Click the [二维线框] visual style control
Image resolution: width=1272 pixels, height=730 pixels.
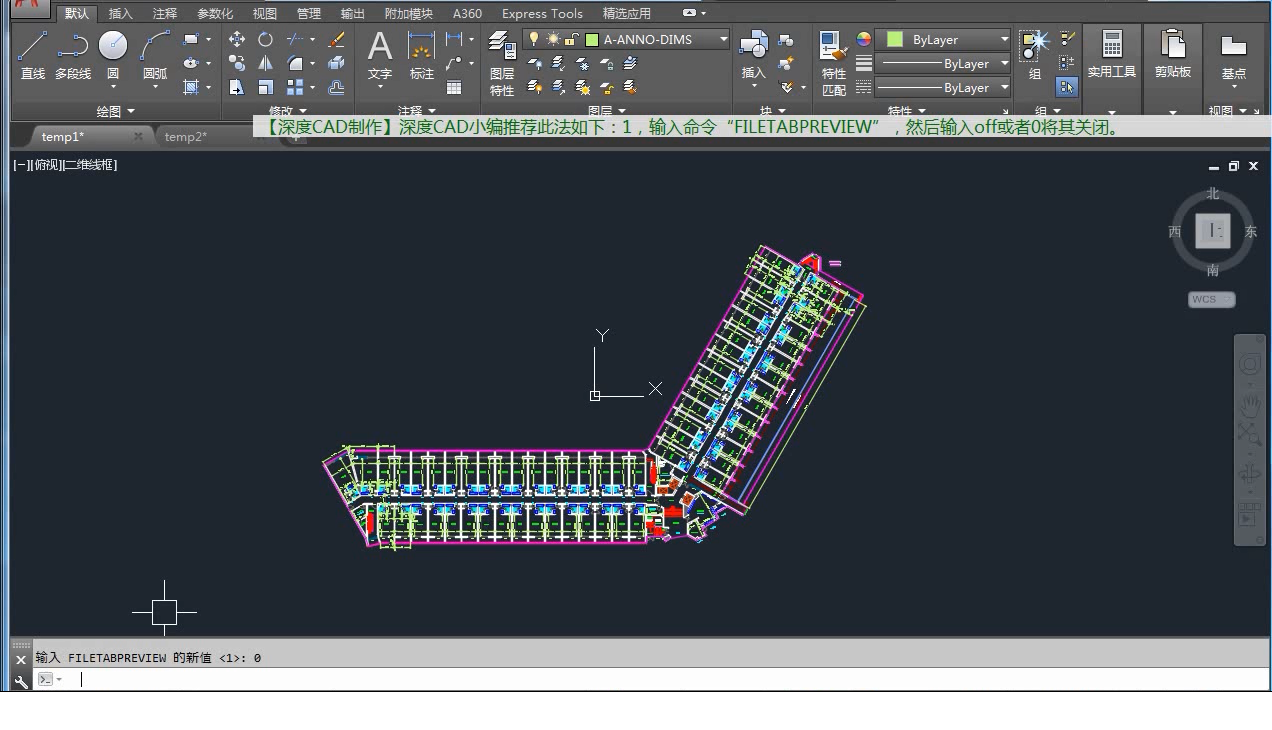point(90,165)
